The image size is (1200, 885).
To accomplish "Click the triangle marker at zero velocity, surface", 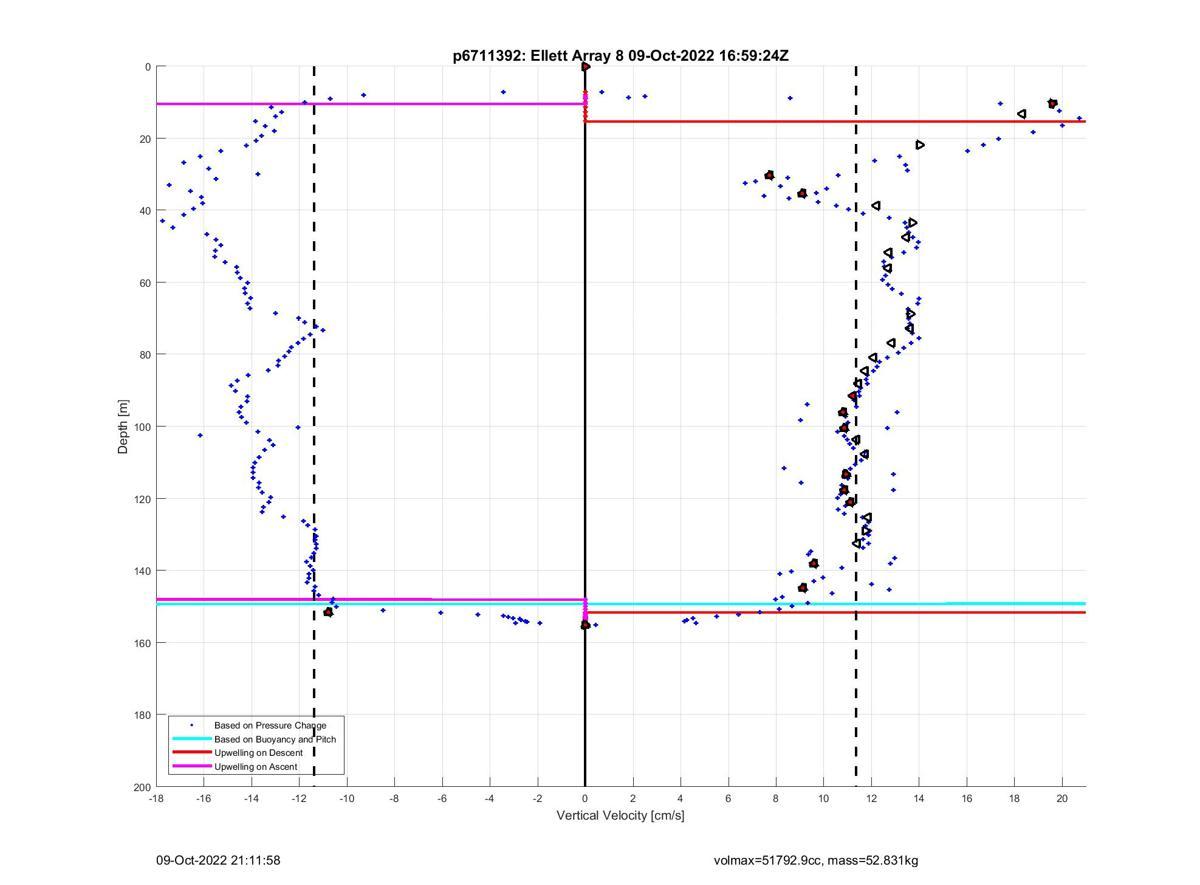I will pos(586,67).
